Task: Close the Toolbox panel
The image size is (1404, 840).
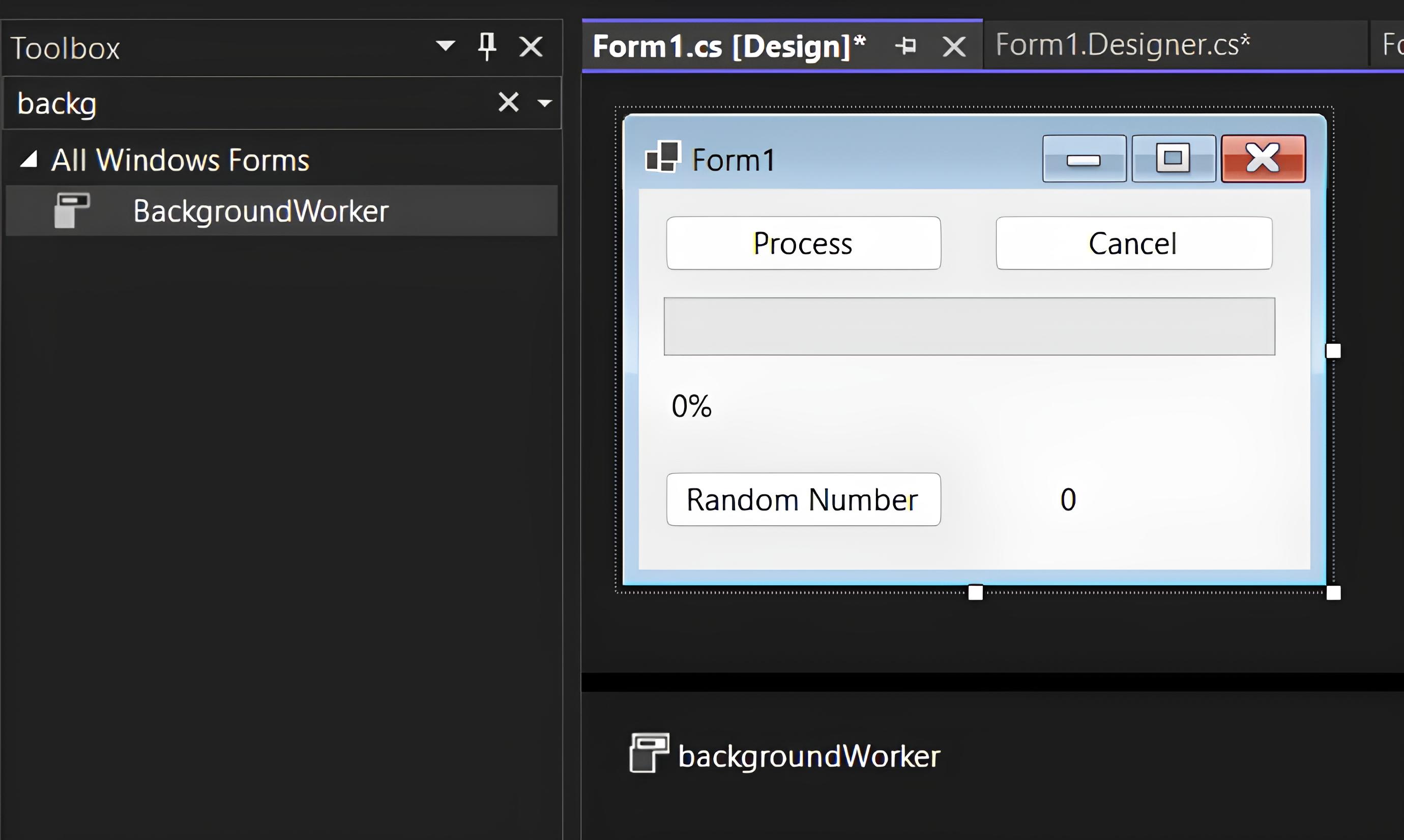Action: (531, 46)
